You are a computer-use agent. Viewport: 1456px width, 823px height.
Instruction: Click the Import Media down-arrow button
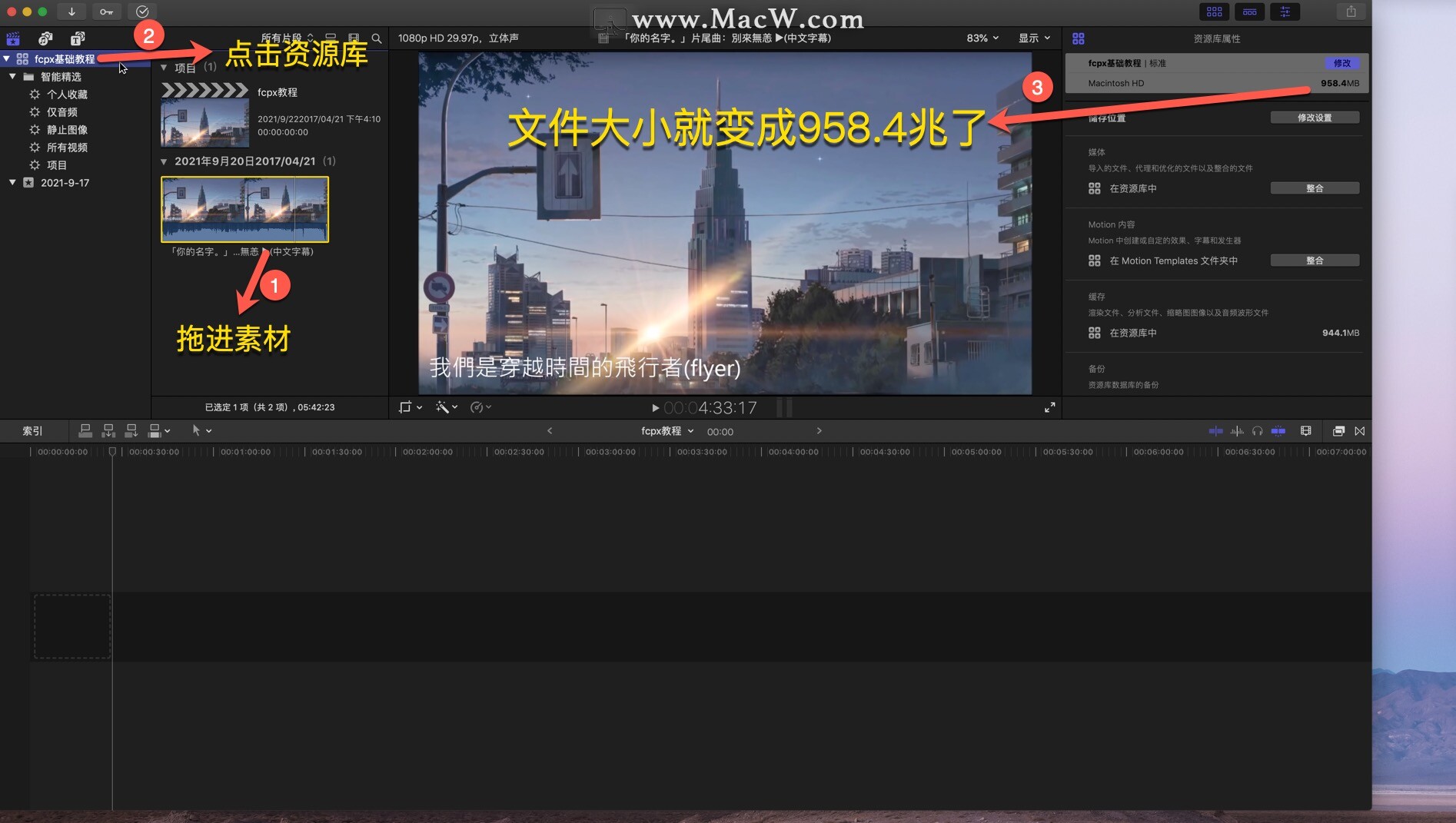(71, 12)
